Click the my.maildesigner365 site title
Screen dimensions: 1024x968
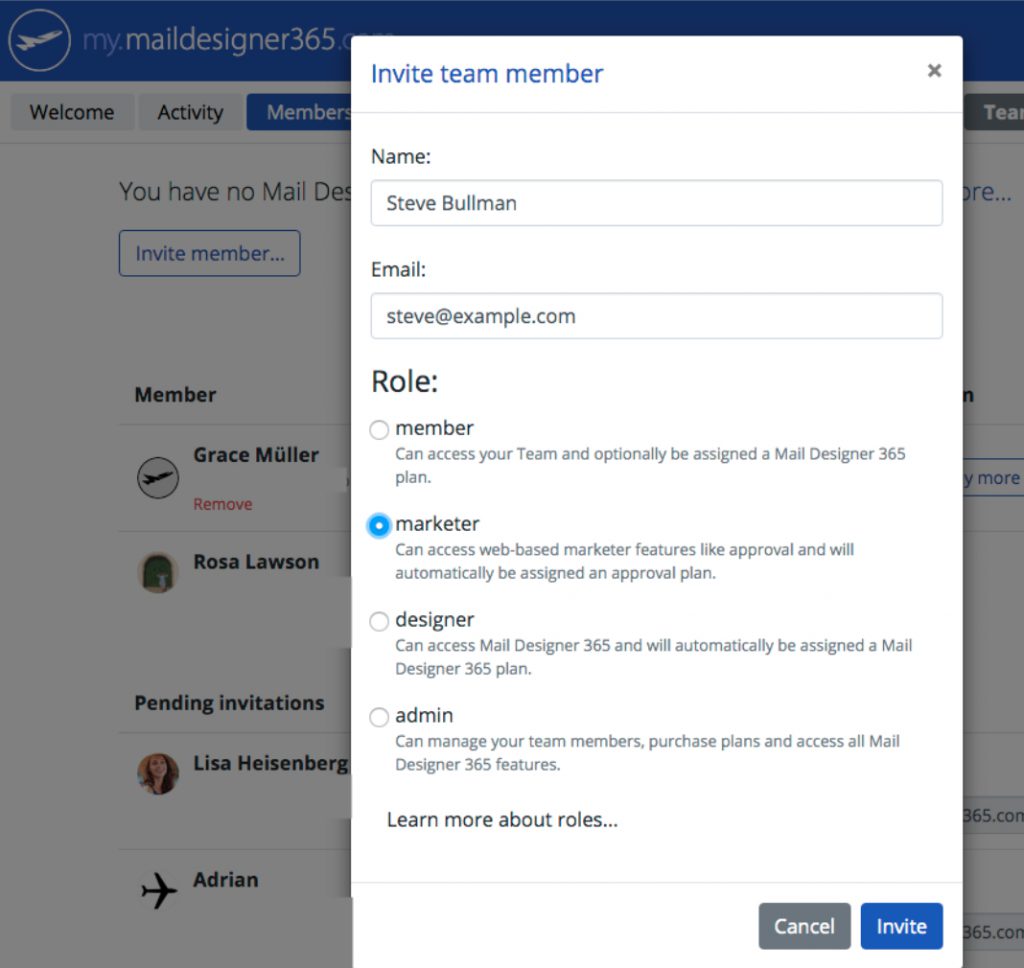(x=217, y=39)
